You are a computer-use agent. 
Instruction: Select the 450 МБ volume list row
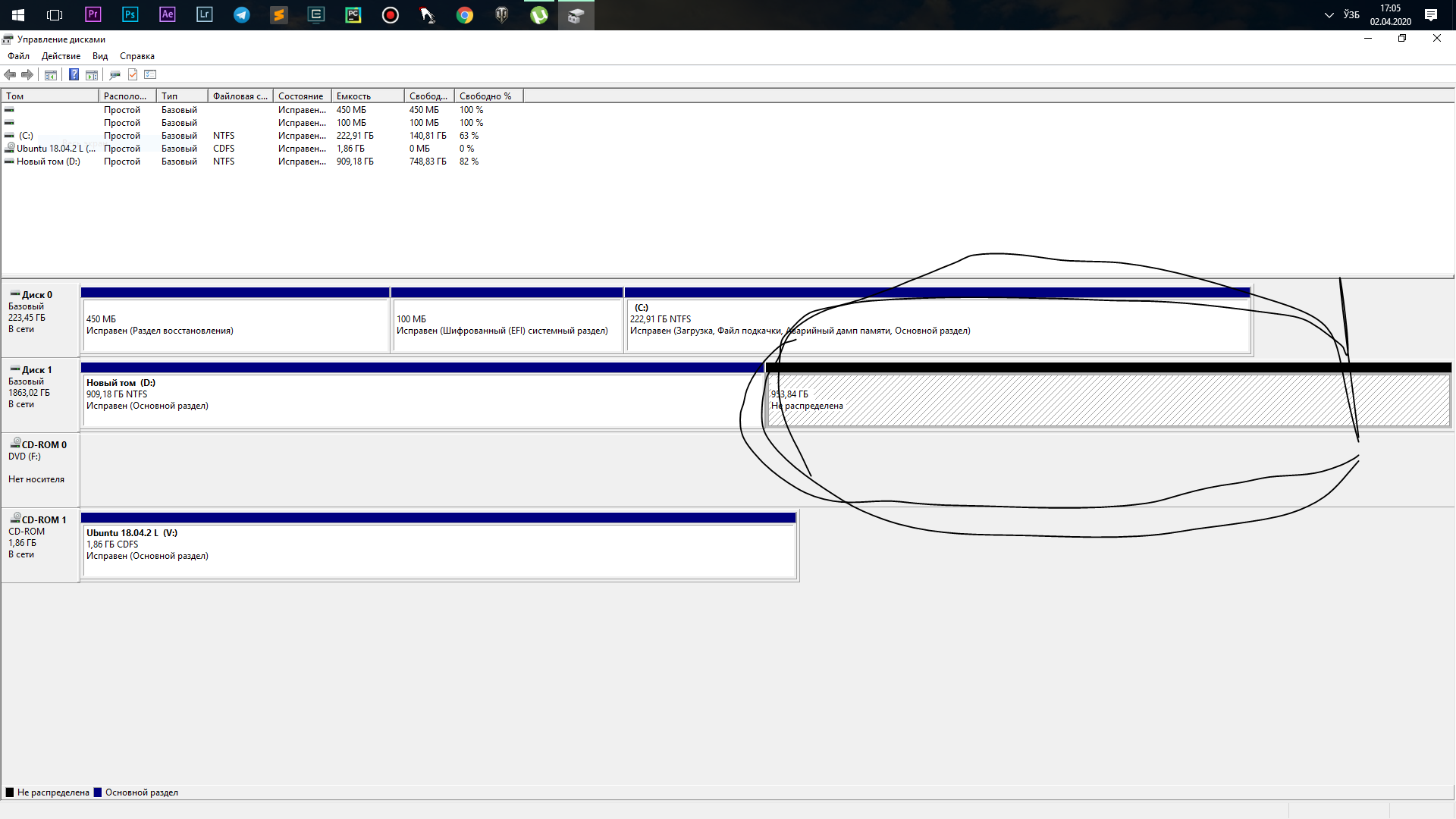(262, 110)
